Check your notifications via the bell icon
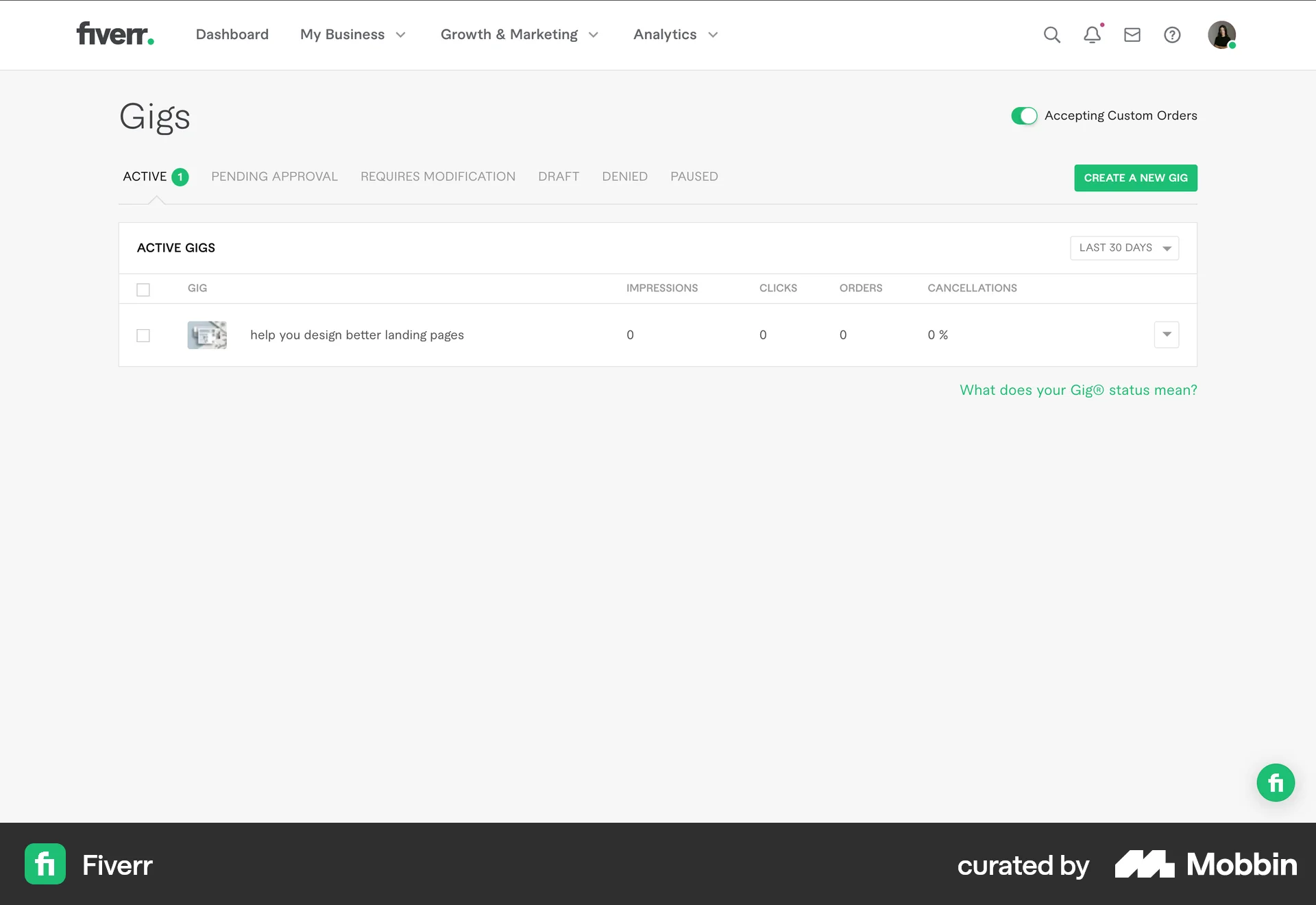Screen dimensions: 1316x905 1092,34
